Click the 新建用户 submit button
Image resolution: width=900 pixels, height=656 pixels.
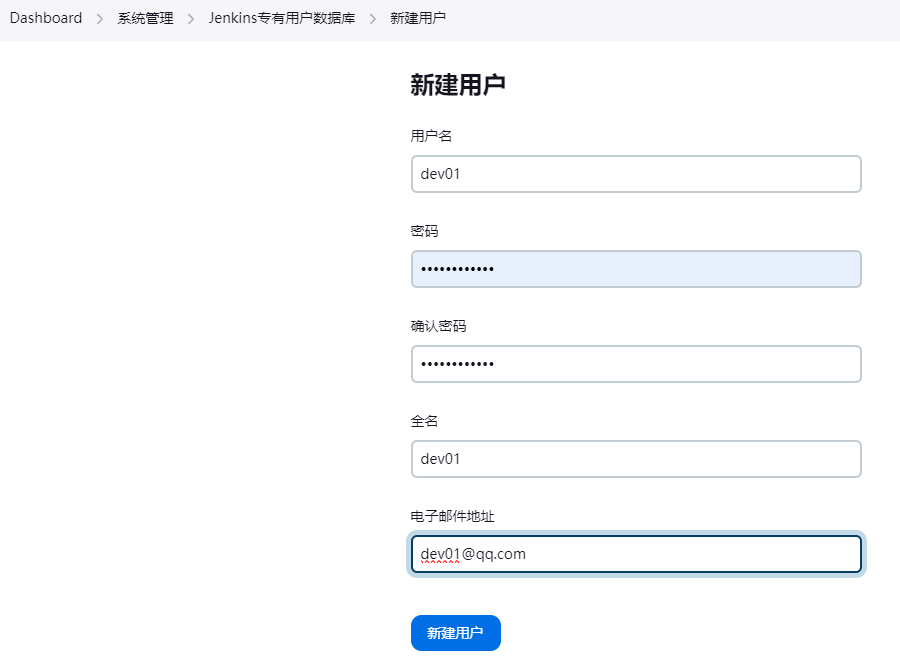tap(455, 632)
